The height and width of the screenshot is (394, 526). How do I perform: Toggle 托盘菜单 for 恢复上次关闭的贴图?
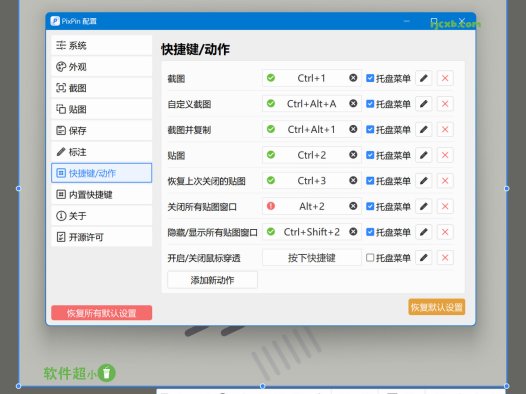coord(370,181)
